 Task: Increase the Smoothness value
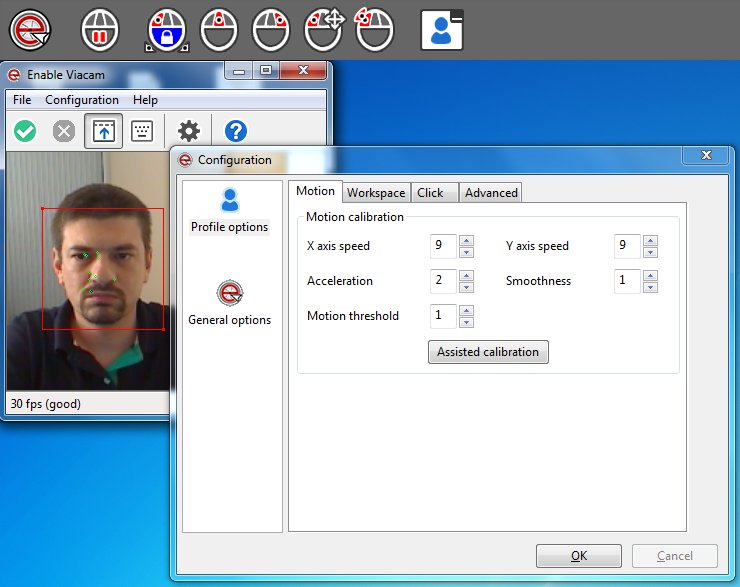(x=650, y=275)
